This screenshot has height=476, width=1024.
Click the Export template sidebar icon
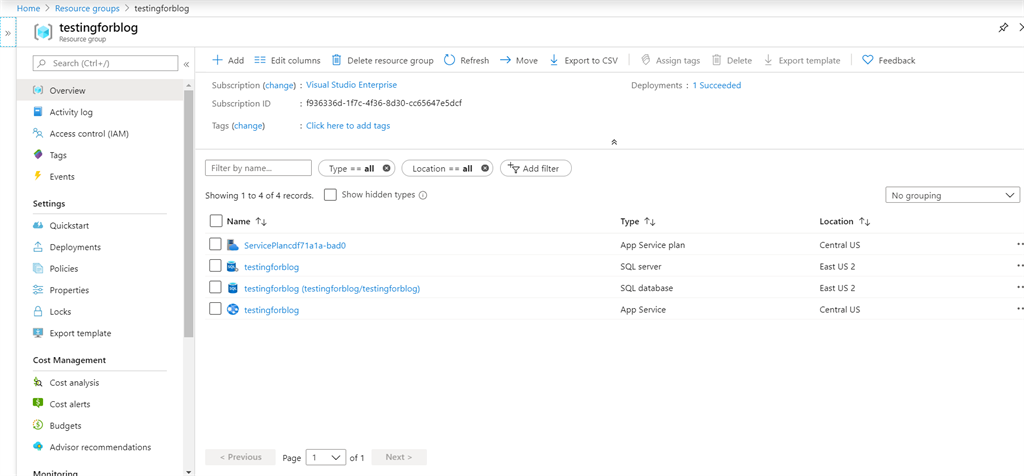click(38, 333)
